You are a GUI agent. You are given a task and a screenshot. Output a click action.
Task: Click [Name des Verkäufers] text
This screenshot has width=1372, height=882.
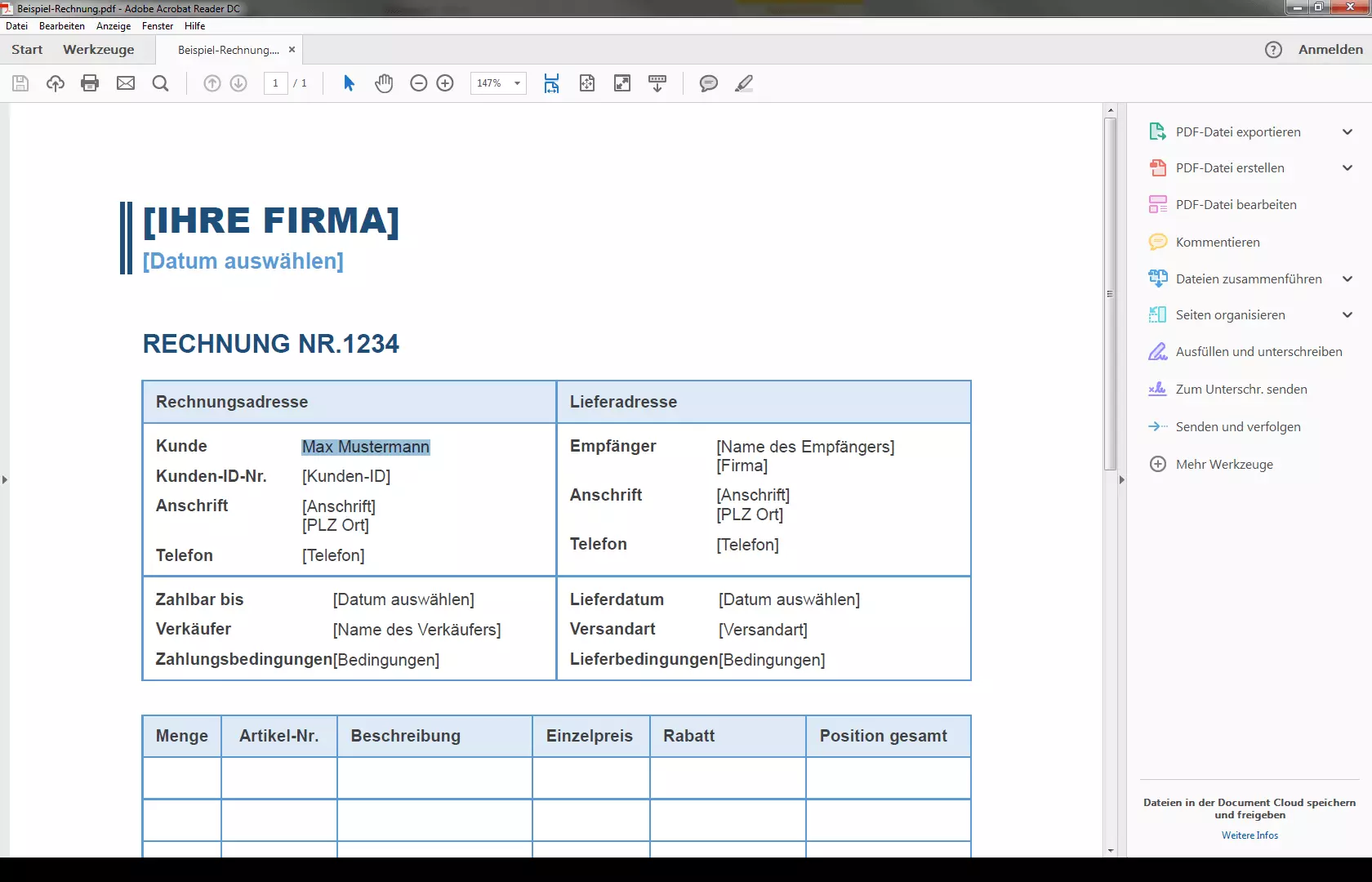pos(416,630)
